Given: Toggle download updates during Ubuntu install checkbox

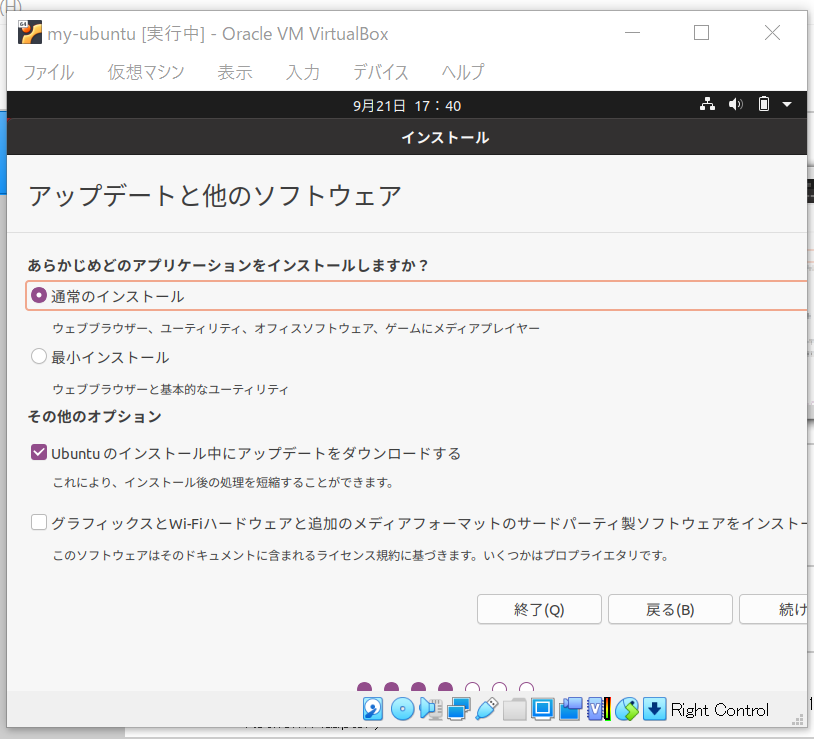Looking at the screenshot, I should coord(39,453).
